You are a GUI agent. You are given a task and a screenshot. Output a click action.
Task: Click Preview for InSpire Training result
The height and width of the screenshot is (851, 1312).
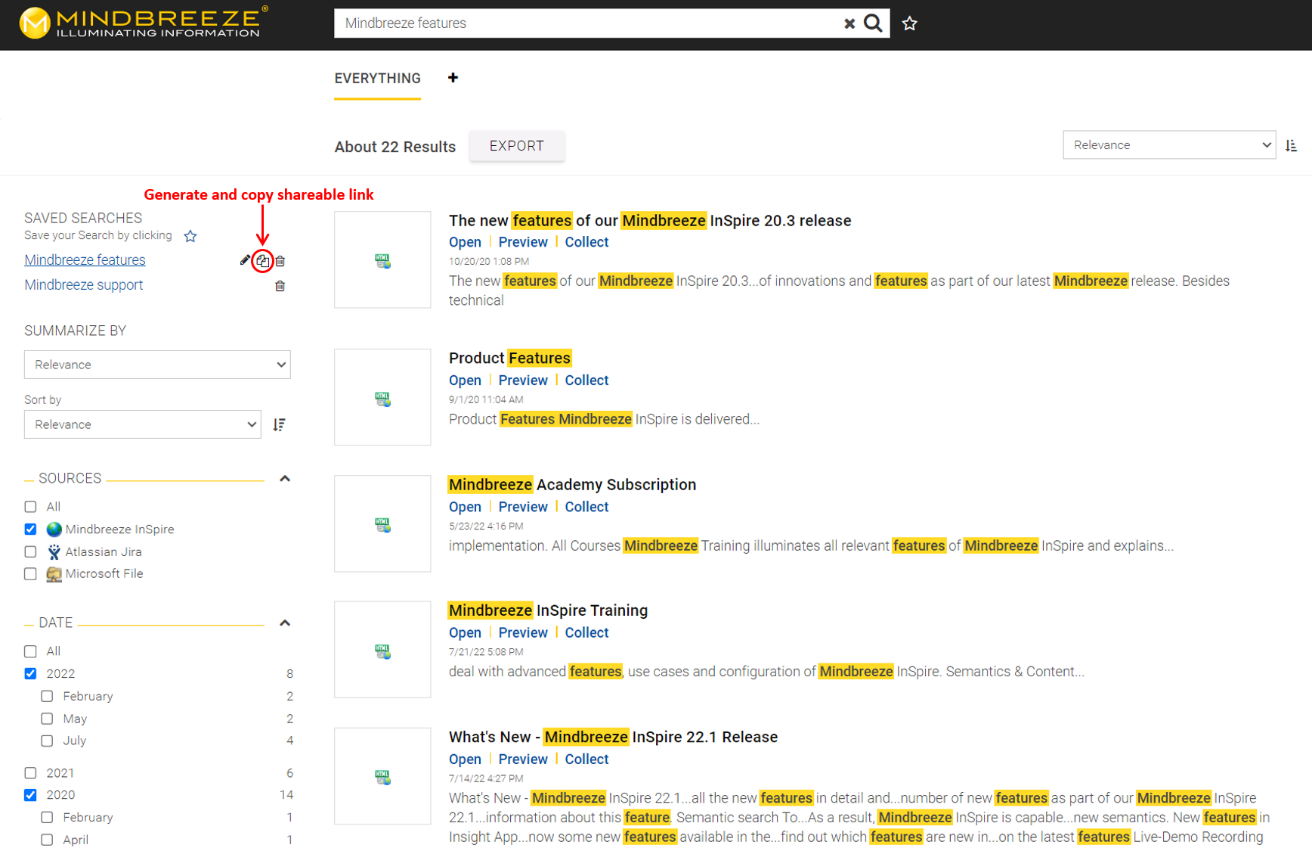click(x=523, y=633)
